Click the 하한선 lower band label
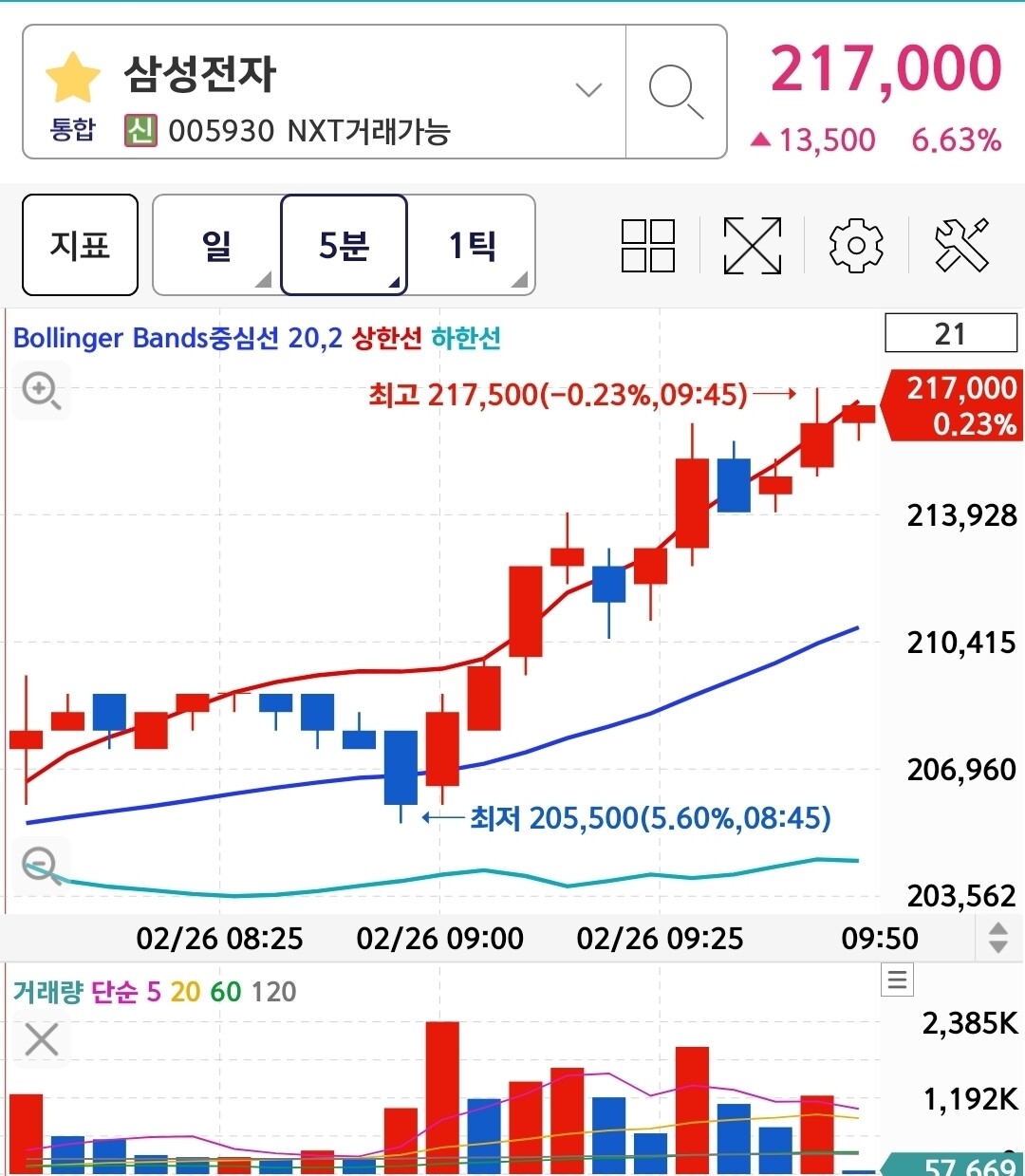1025x1176 pixels. pos(466,338)
